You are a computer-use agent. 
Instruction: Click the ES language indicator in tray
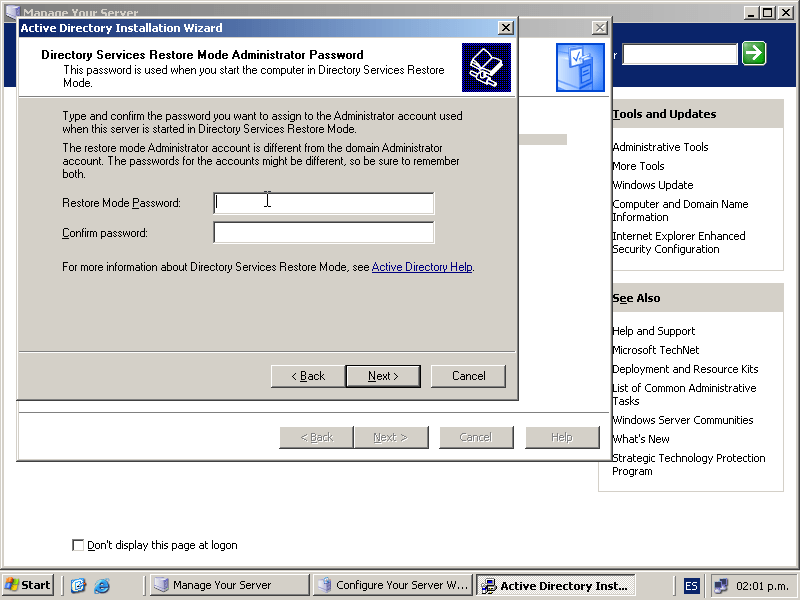click(x=692, y=586)
